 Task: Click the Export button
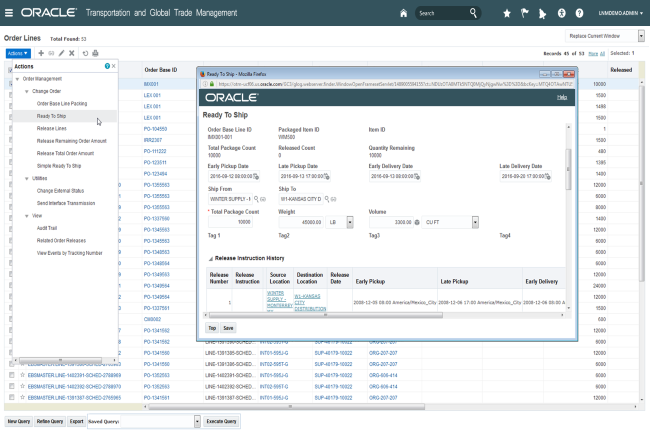tap(76, 421)
